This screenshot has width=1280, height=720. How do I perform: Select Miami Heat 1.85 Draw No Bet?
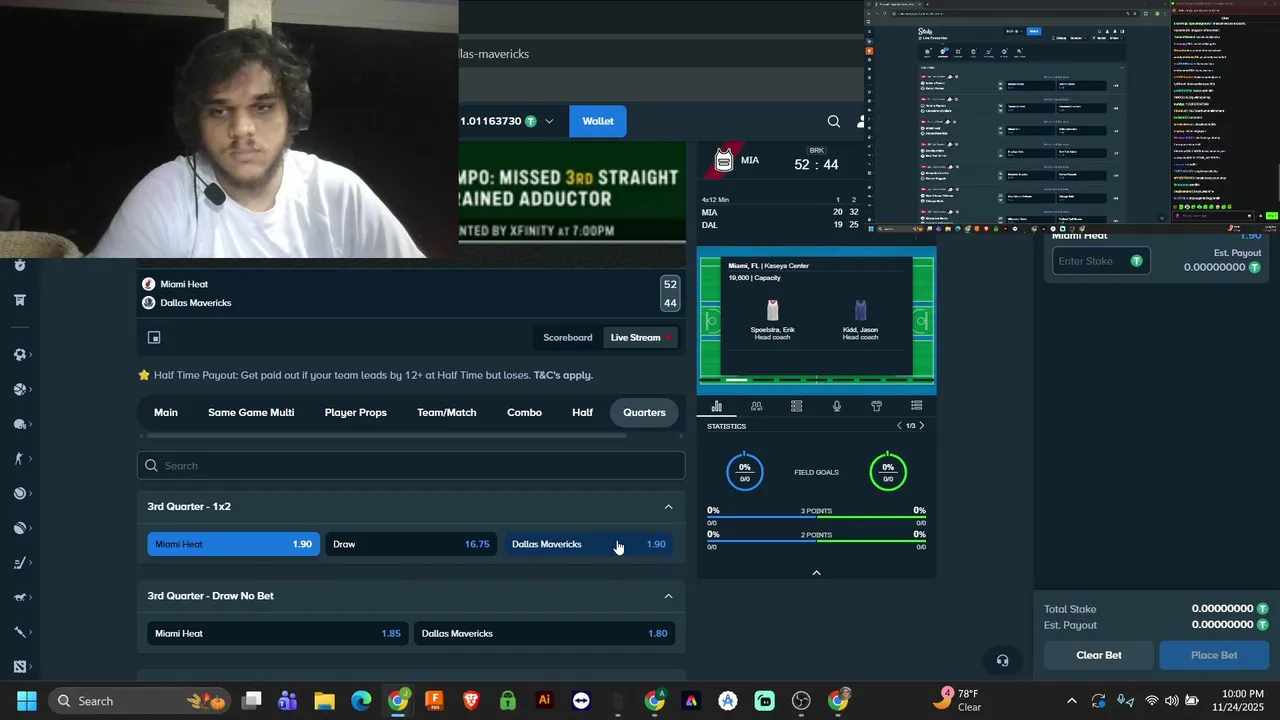point(277,633)
